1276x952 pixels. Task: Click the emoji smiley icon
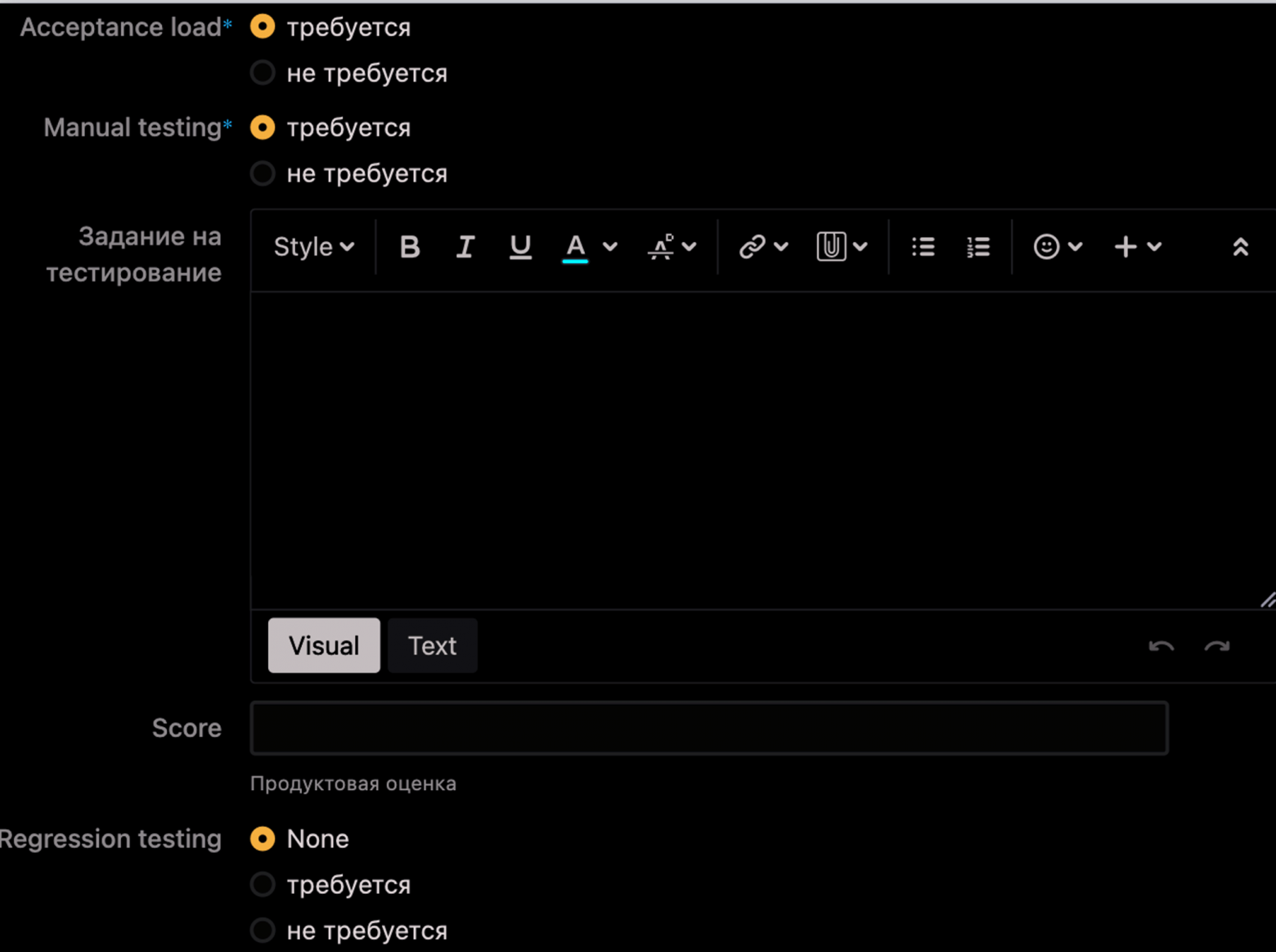coord(1046,247)
